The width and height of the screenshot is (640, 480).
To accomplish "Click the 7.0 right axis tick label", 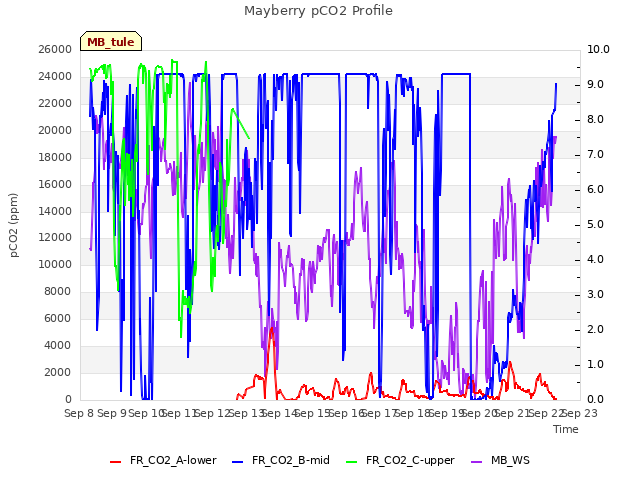I will click(x=595, y=154).
